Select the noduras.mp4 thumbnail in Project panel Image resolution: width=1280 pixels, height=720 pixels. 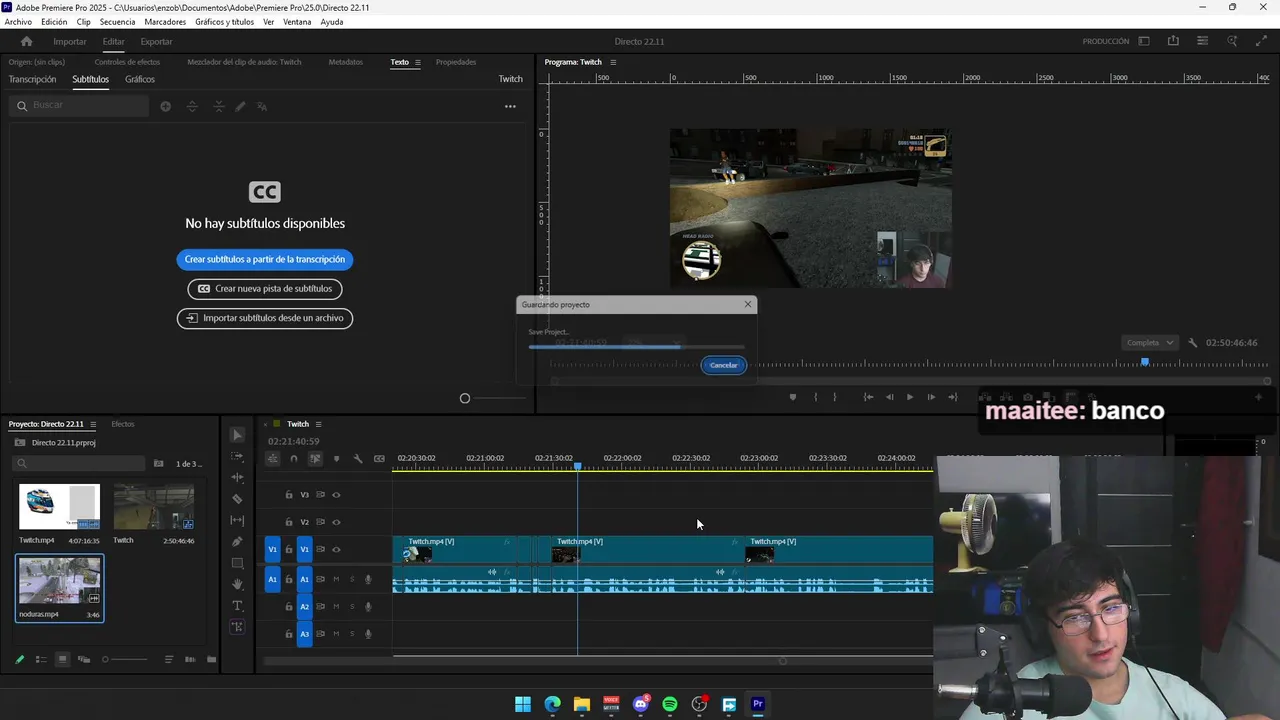59,582
